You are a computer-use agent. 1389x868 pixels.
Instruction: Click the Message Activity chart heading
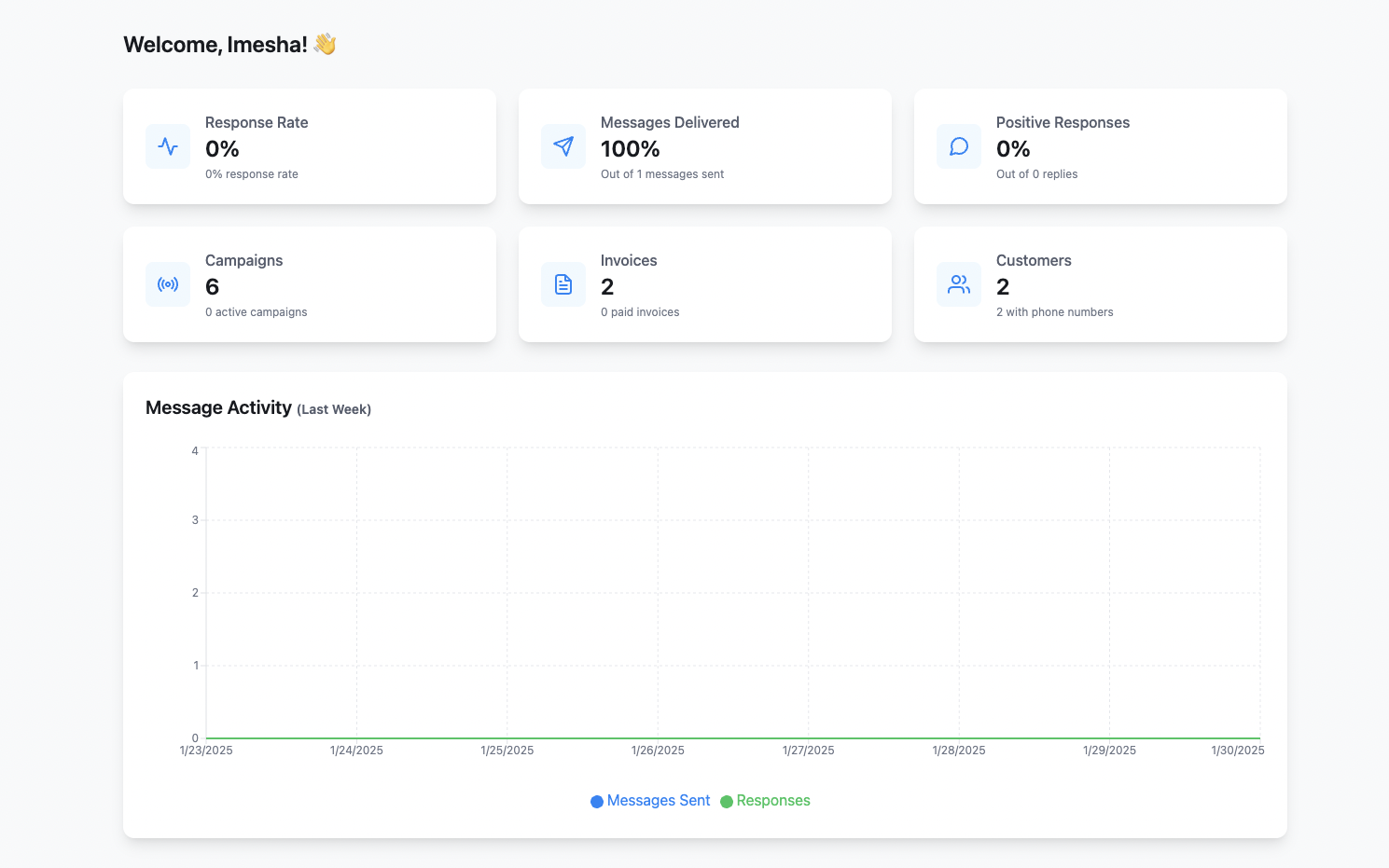point(218,407)
